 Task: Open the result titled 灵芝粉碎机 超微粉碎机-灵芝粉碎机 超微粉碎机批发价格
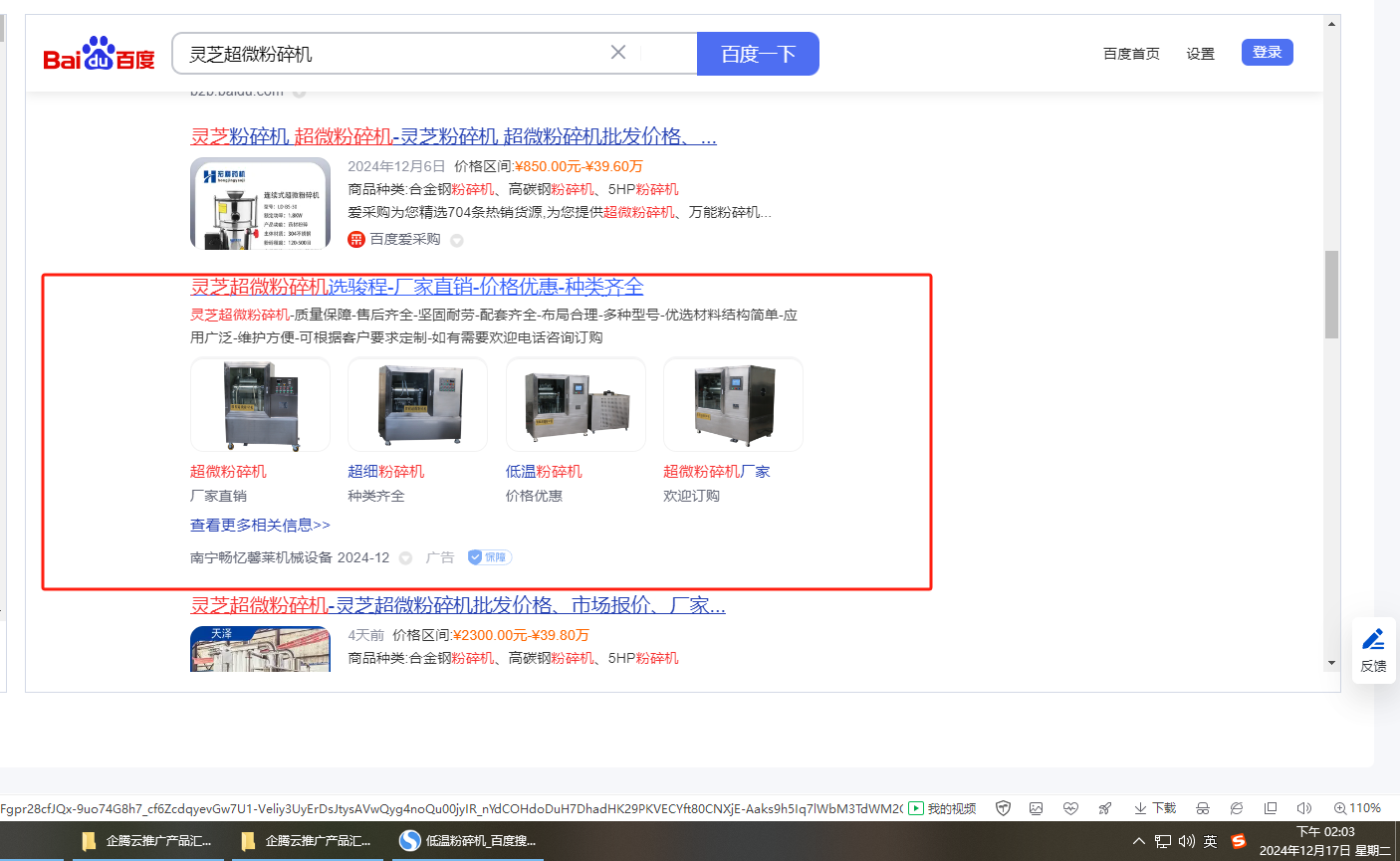click(453, 136)
